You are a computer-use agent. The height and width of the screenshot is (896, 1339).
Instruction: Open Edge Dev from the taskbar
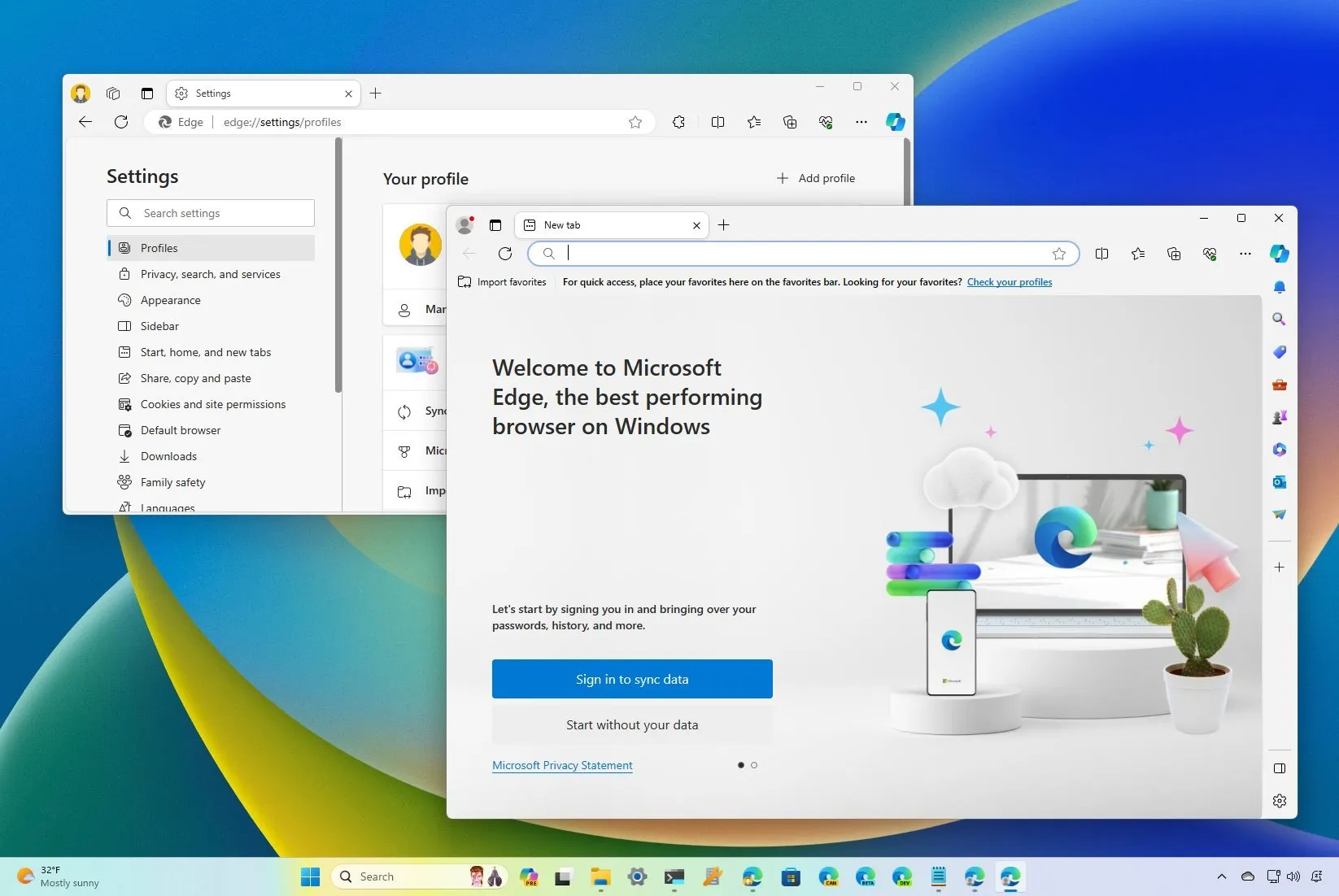[901, 876]
